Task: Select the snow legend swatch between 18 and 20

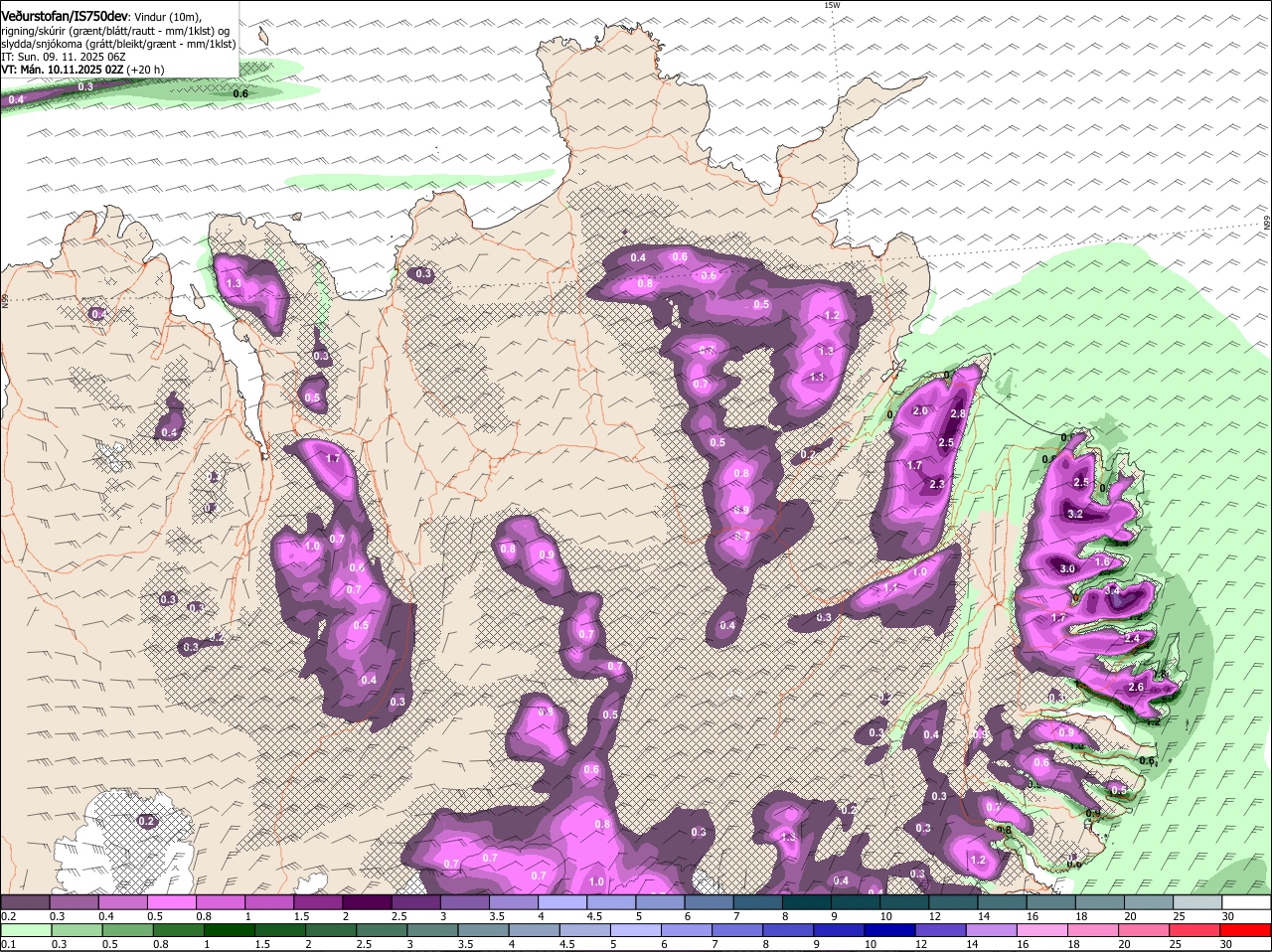Action: pos(1101,902)
